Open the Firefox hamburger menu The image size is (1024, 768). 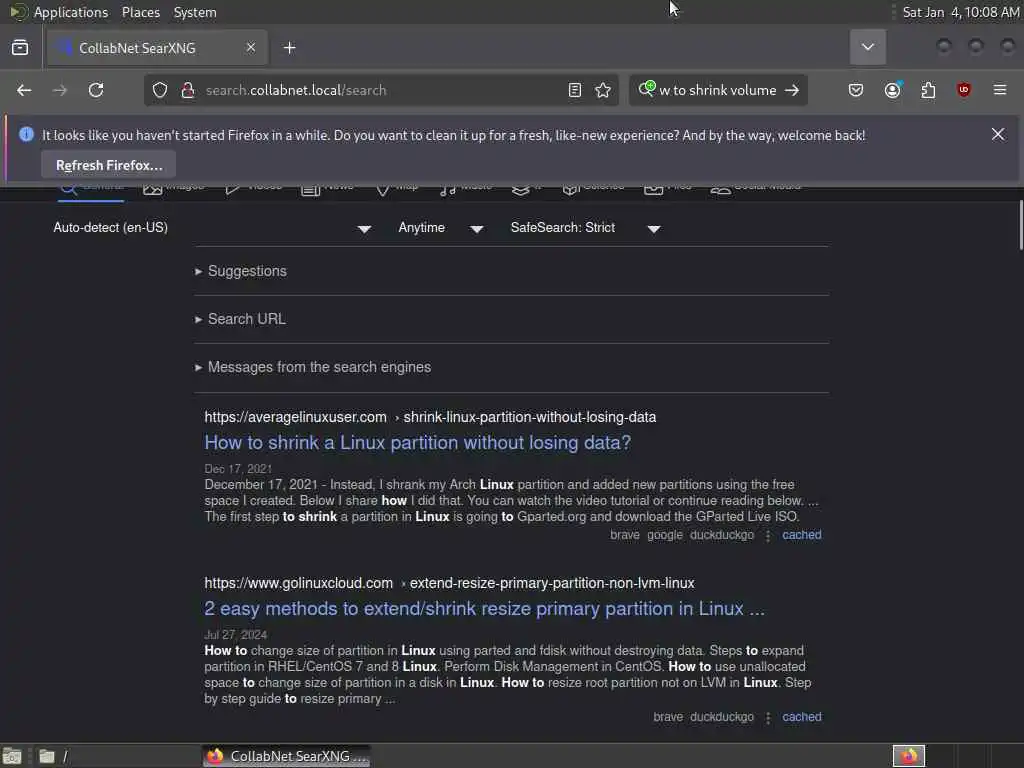(x=1000, y=90)
